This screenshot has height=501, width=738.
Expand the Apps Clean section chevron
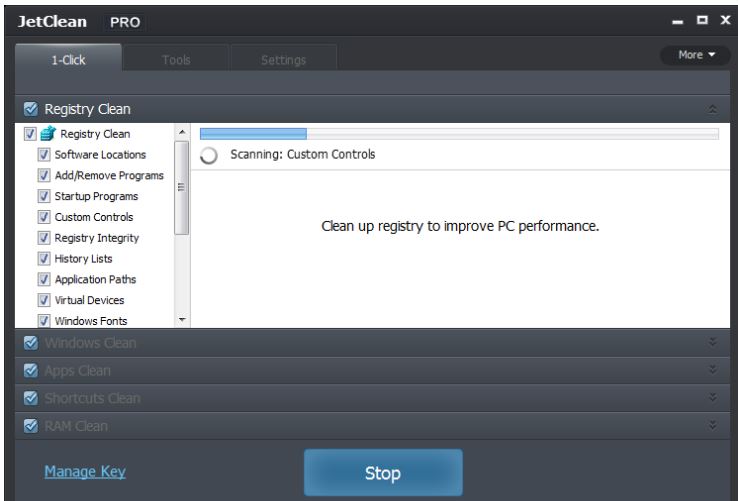click(x=713, y=370)
